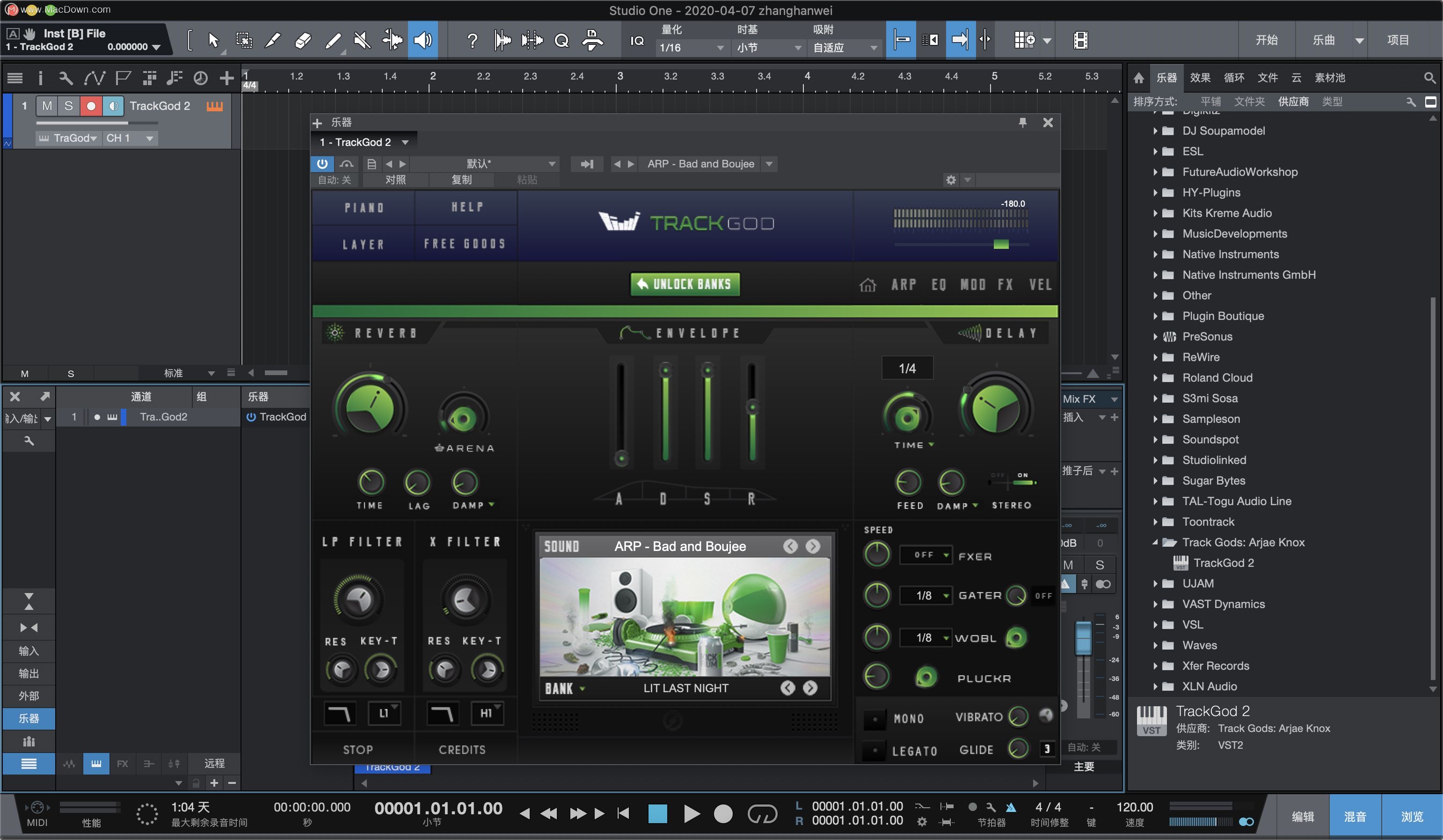Toggle the Loop transport button

762,813
